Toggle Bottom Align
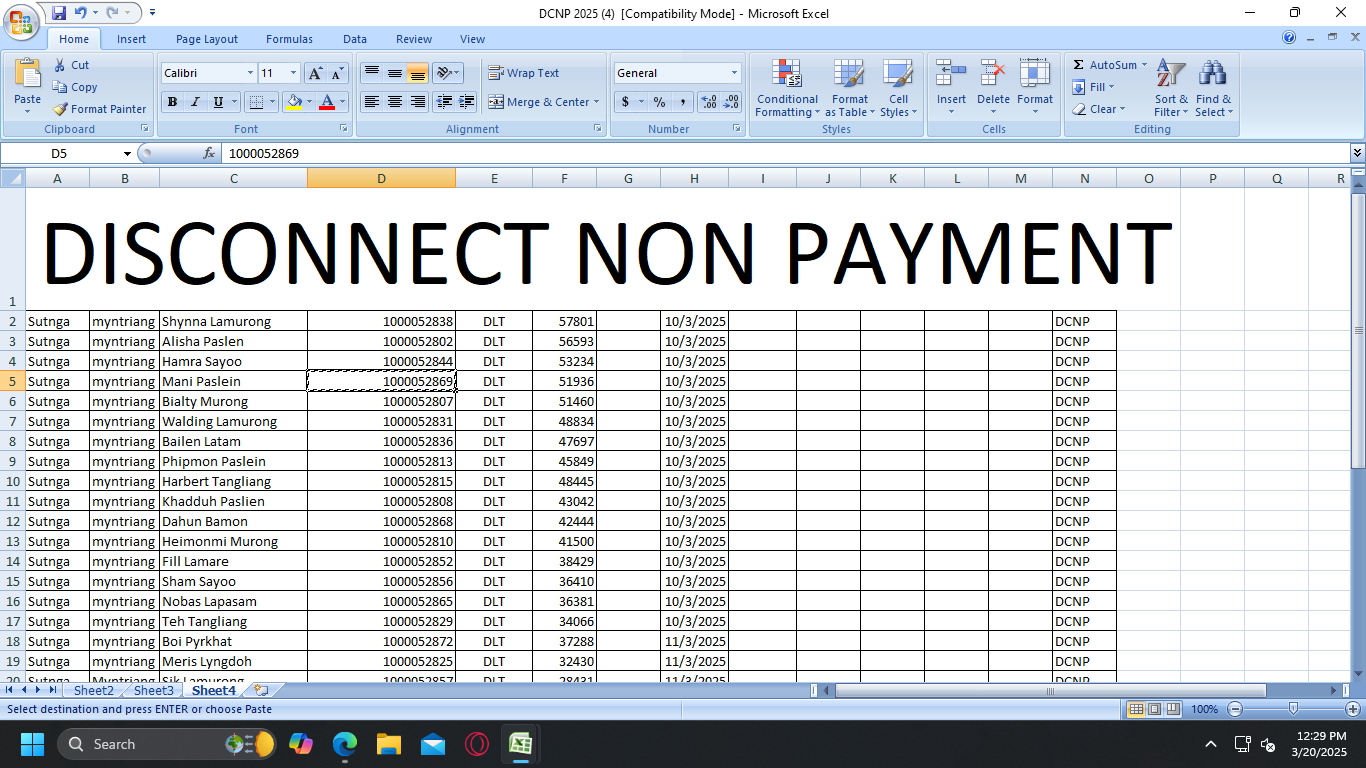Screen dimensions: 1366x768 pyautogui.click(x=417, y=73)
